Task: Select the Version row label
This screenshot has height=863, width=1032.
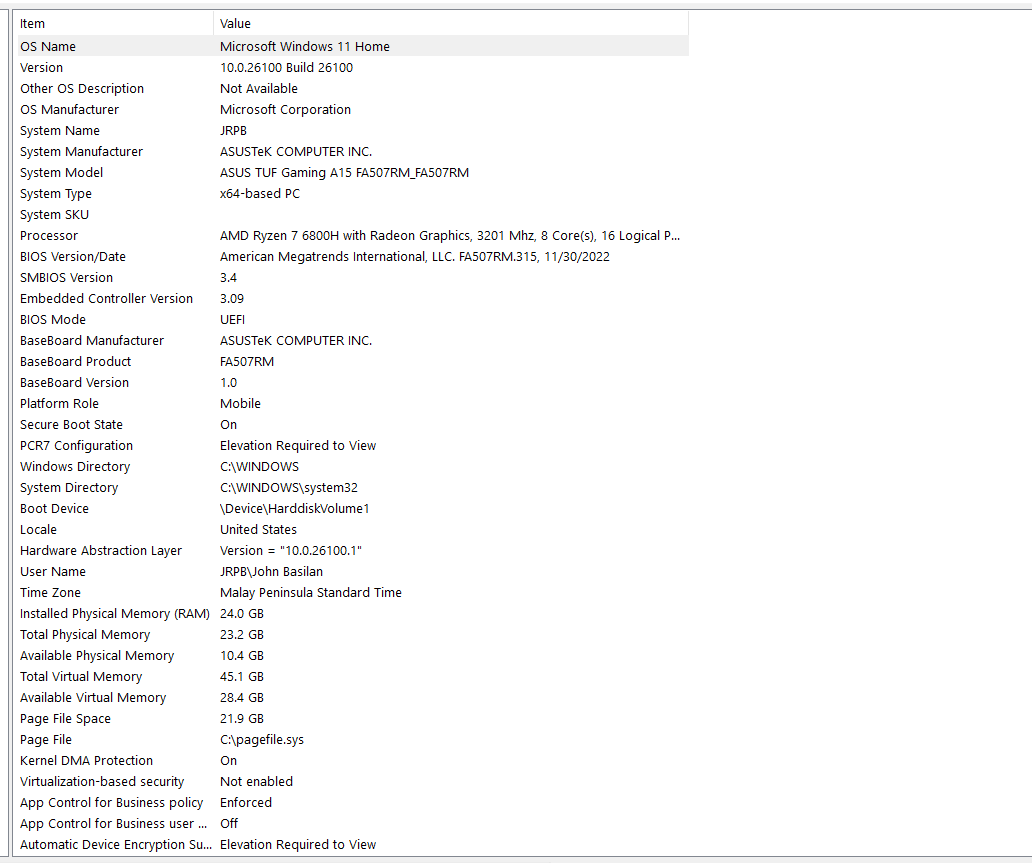Action: coord(41,67)
